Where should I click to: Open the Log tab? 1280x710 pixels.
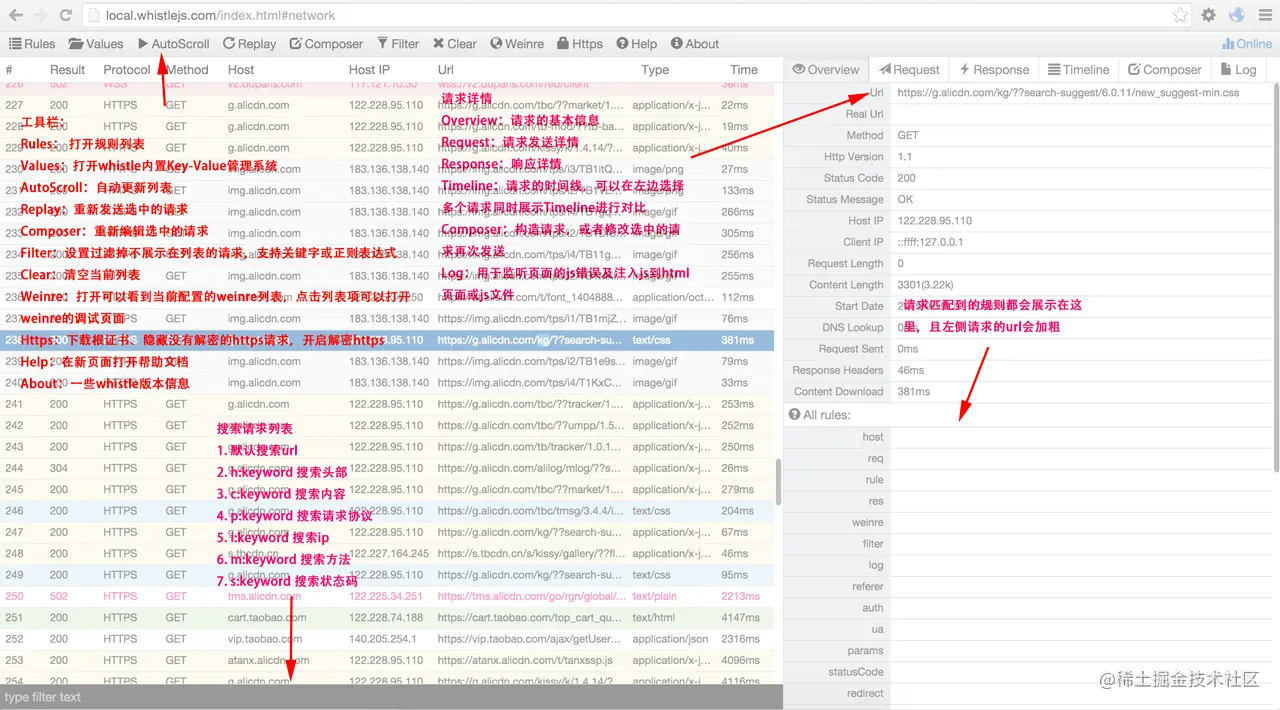(x=1238, y=70)
